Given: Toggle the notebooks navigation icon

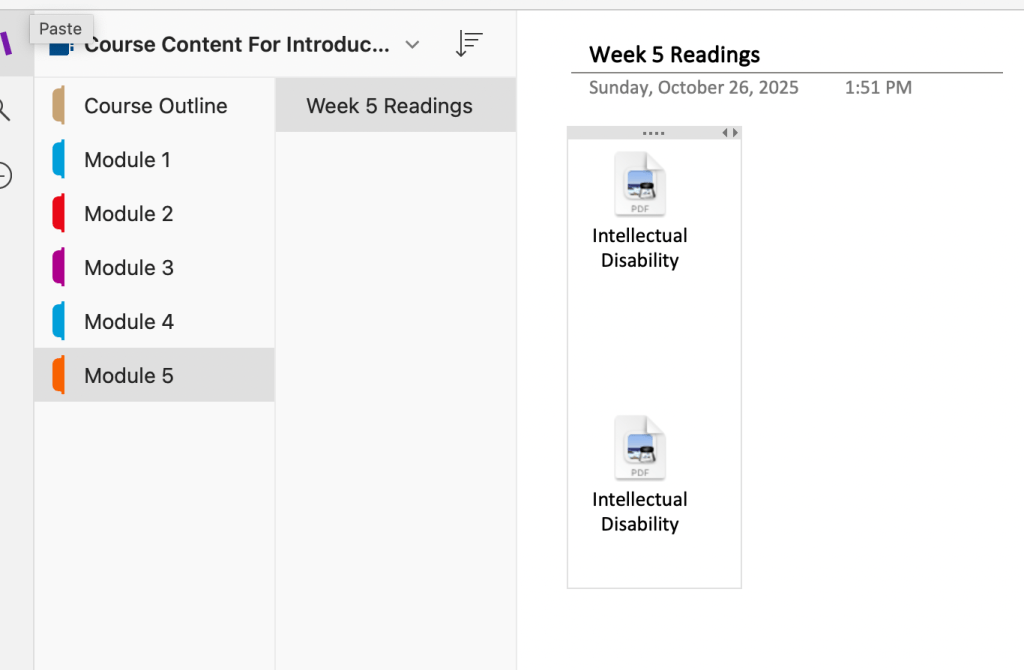Looking at the screenshot, I should click(7, 44).
